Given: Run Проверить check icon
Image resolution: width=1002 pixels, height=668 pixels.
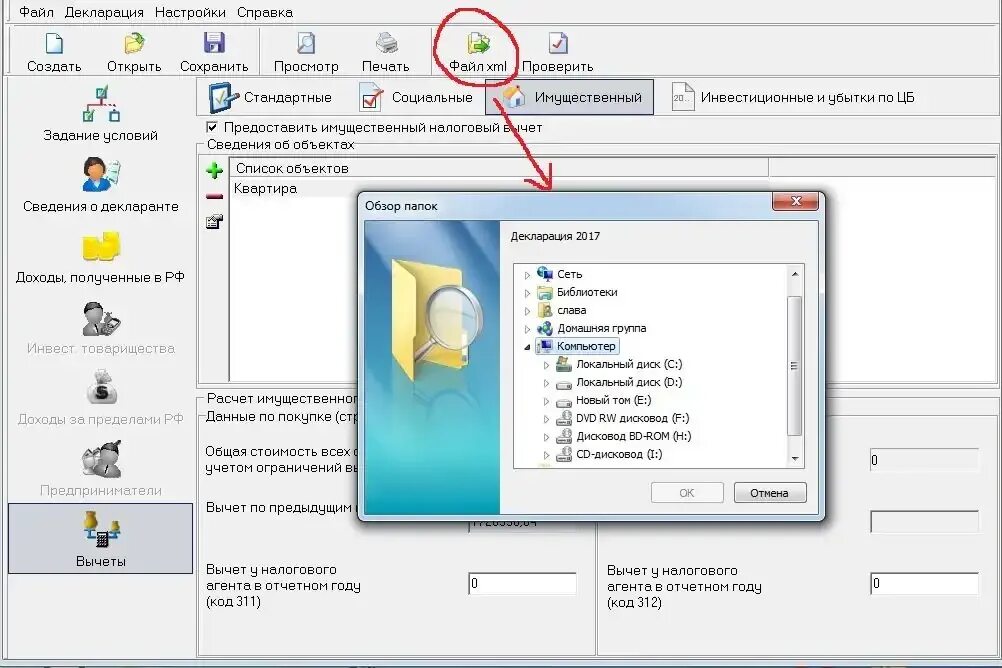Looking at the screenshot, I should (x=557, y=51).
